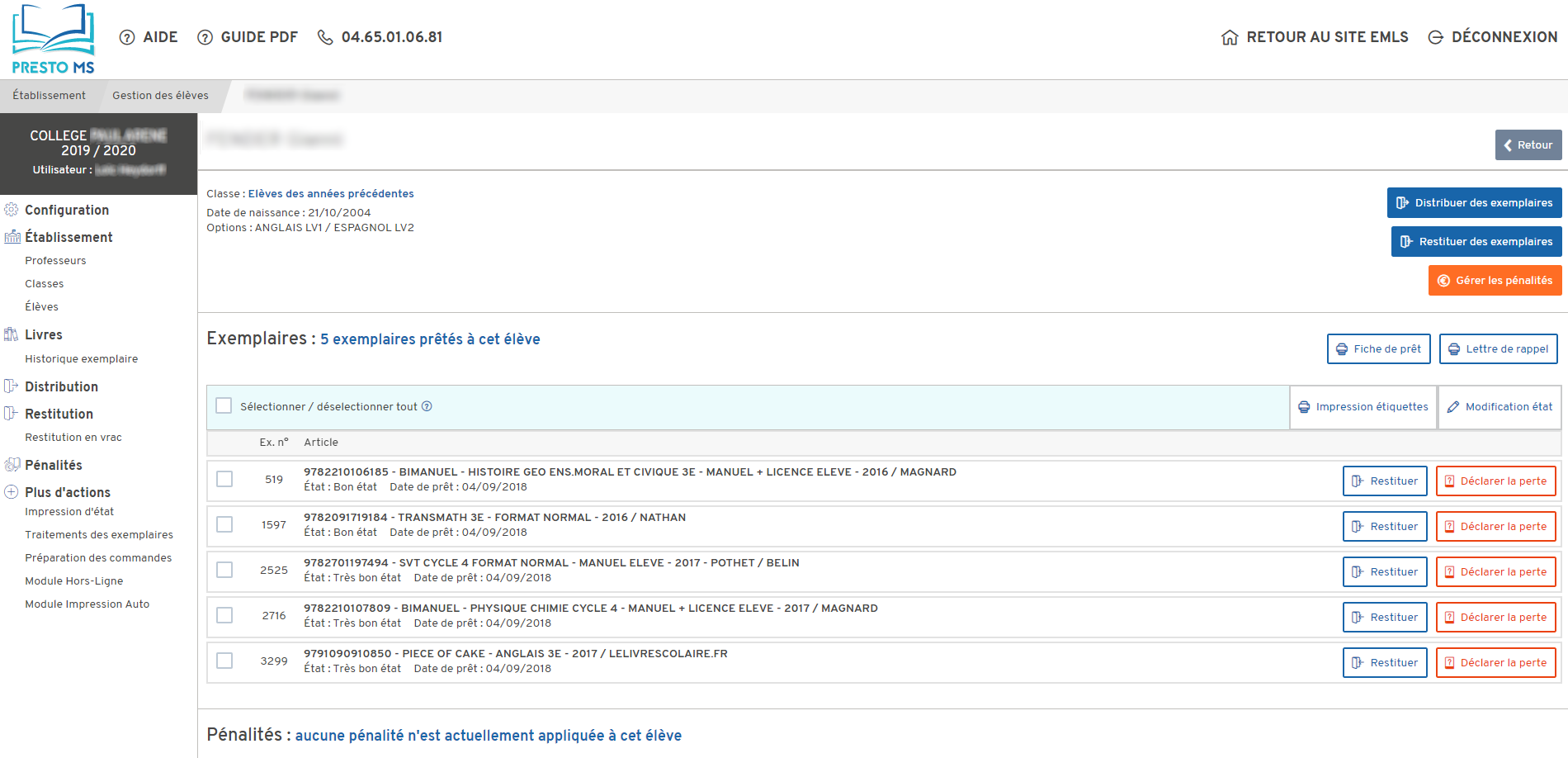Click the Pénalités icon in the sidebar

click(12, 465)
